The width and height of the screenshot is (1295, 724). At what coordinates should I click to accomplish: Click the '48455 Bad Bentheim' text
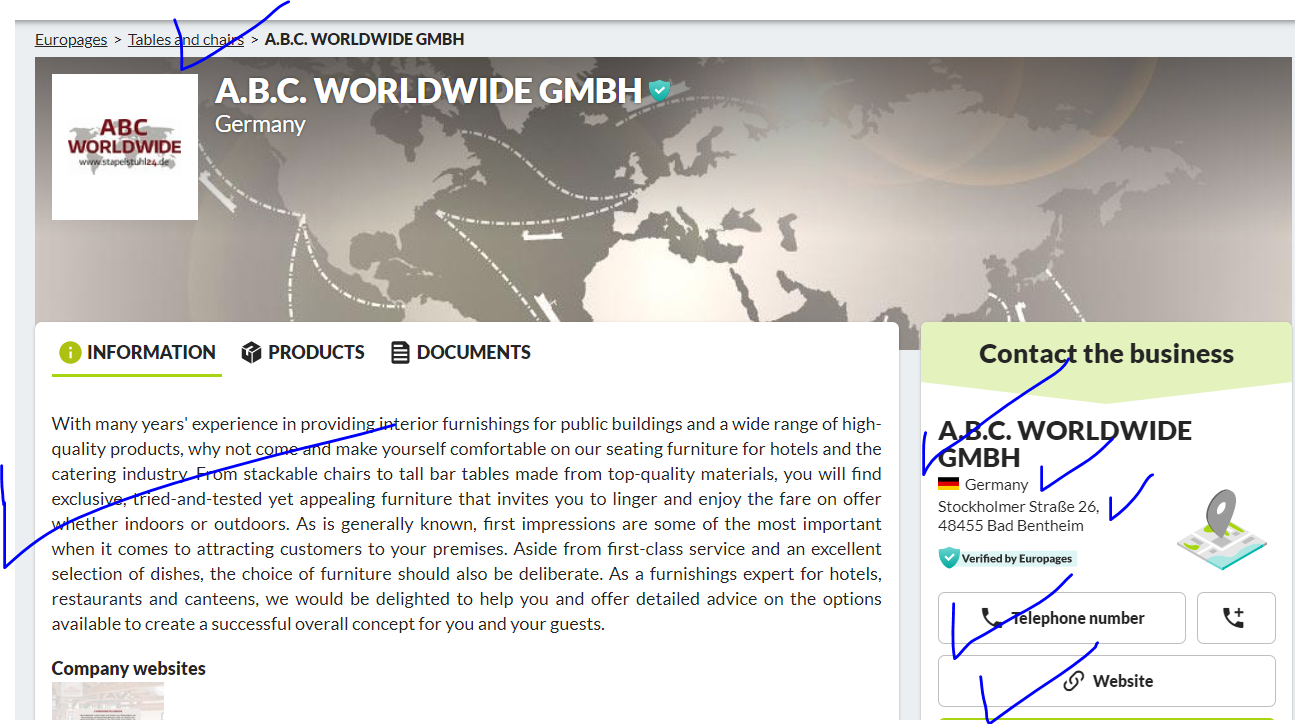click(x=1010, y=525)
